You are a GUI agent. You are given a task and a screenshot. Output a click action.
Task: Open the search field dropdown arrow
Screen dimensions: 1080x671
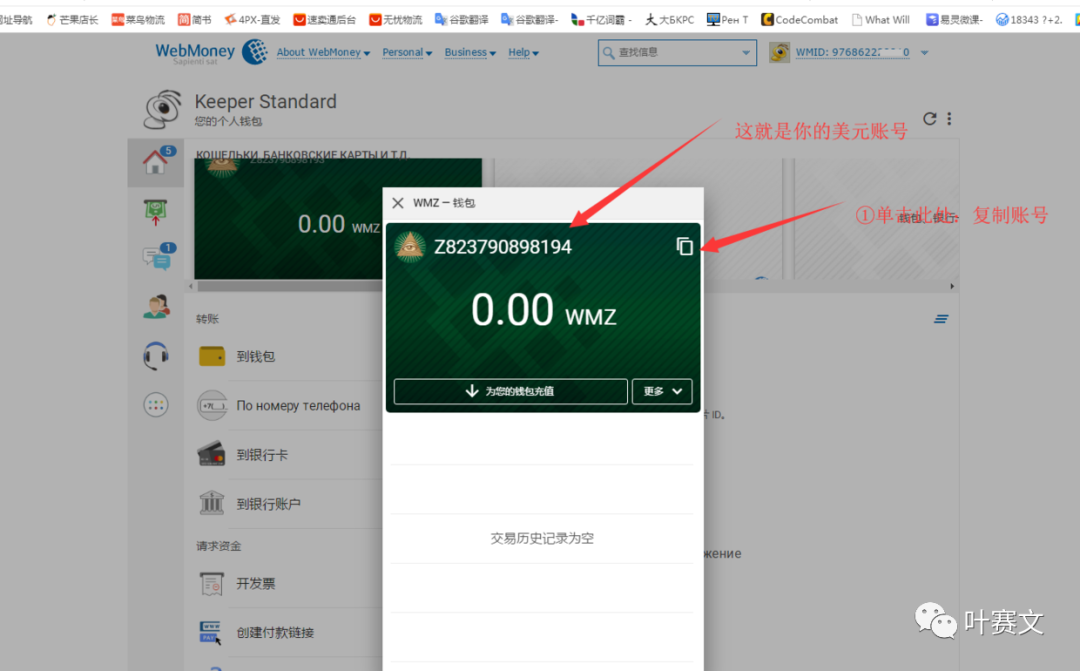[x=746, y=53]
